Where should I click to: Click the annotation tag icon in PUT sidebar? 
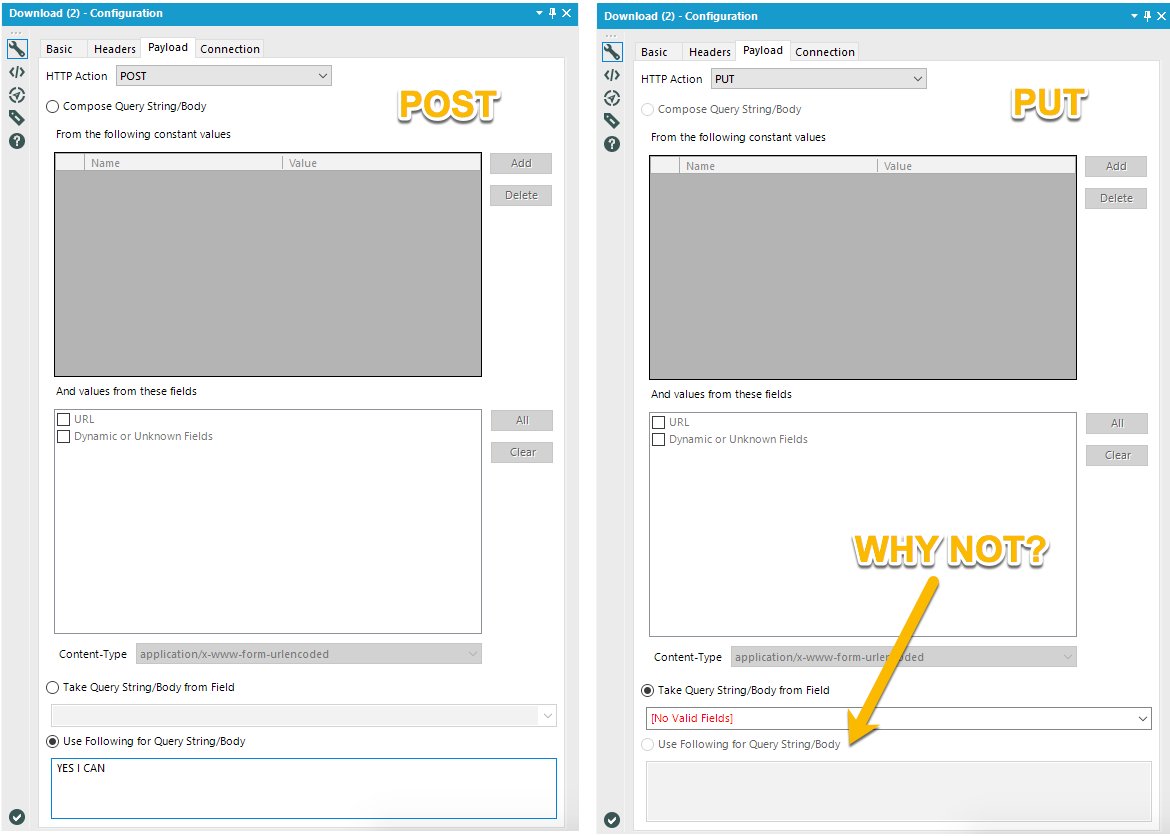612,120
